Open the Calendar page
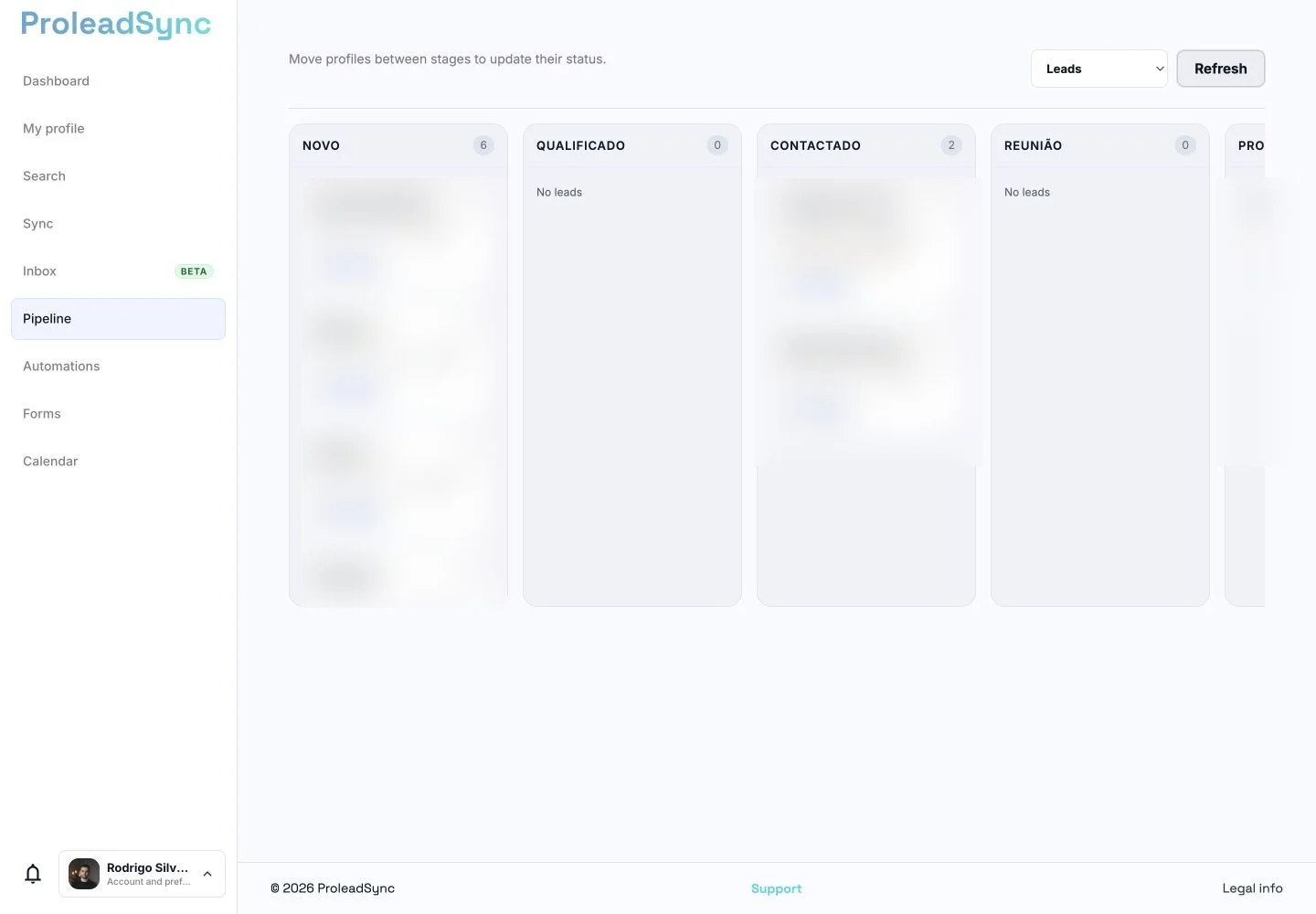The image size is (1316, 914). pos(50,462)
